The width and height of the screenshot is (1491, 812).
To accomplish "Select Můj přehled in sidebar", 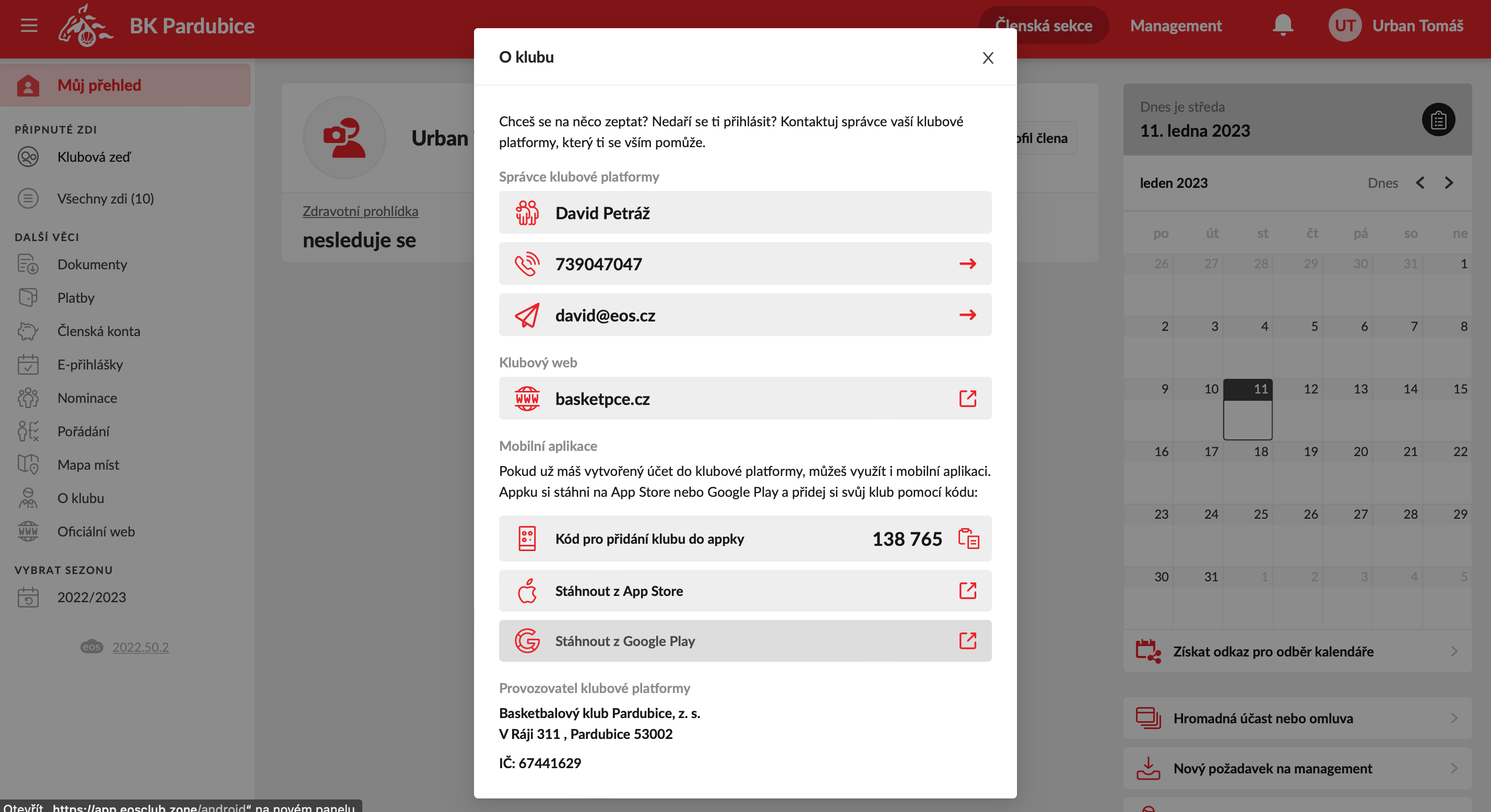I will pos(125,85).
